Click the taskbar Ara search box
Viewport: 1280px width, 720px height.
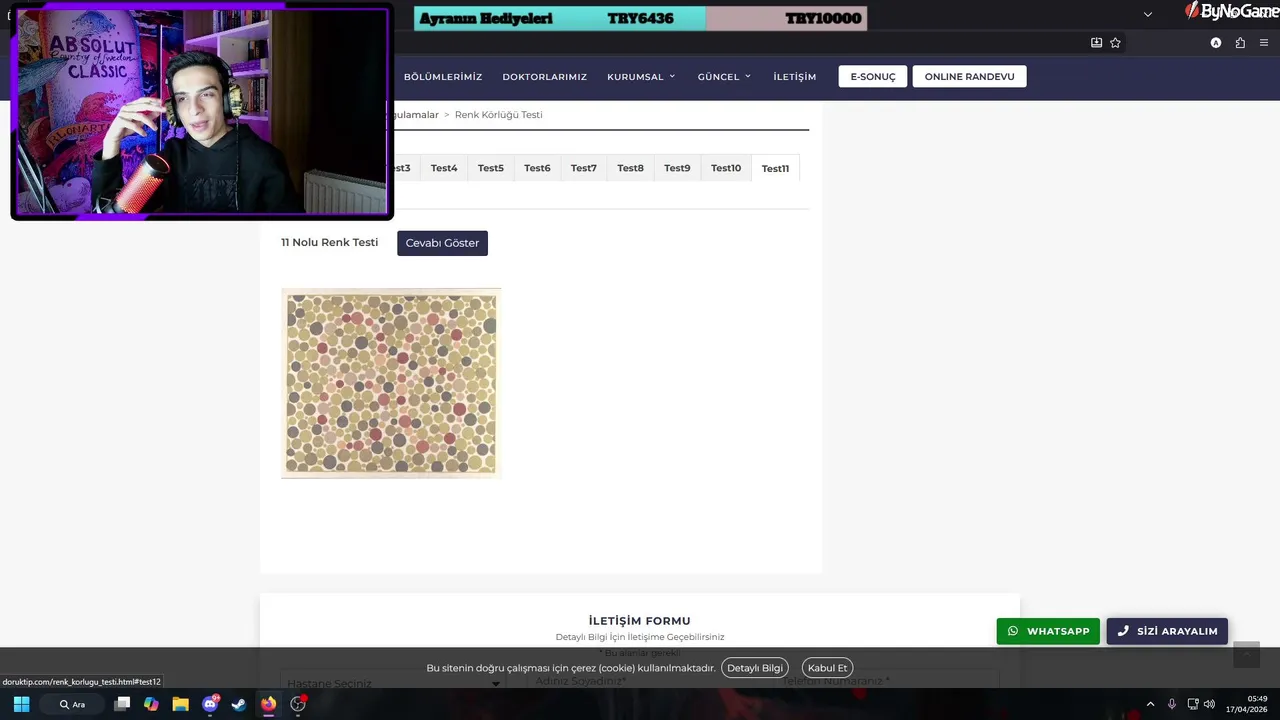tap(73, 704)
